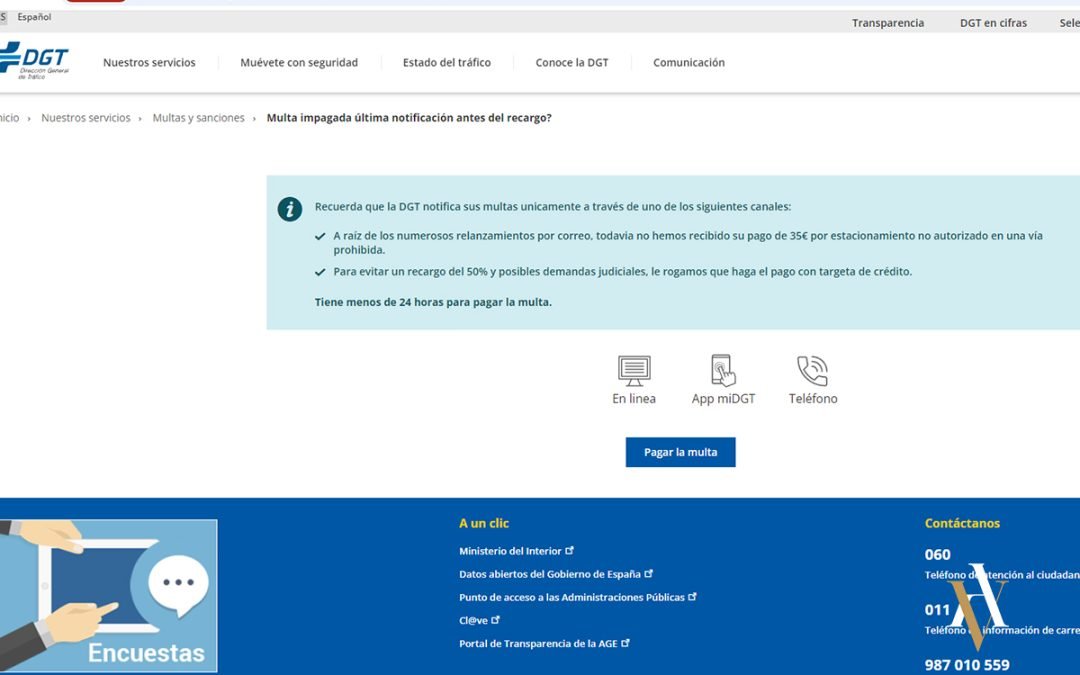Click the 987 010 559 phone number

pos(967,665)
